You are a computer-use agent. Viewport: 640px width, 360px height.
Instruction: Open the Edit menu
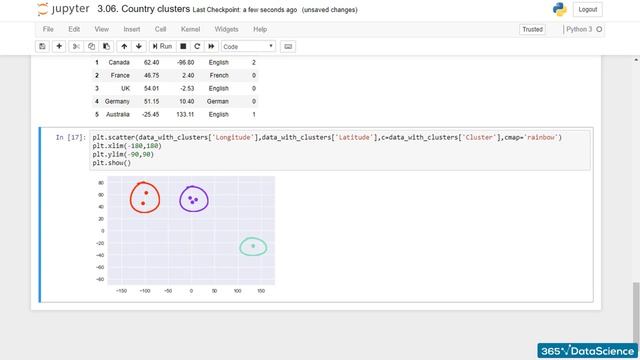tap(74, 29)
